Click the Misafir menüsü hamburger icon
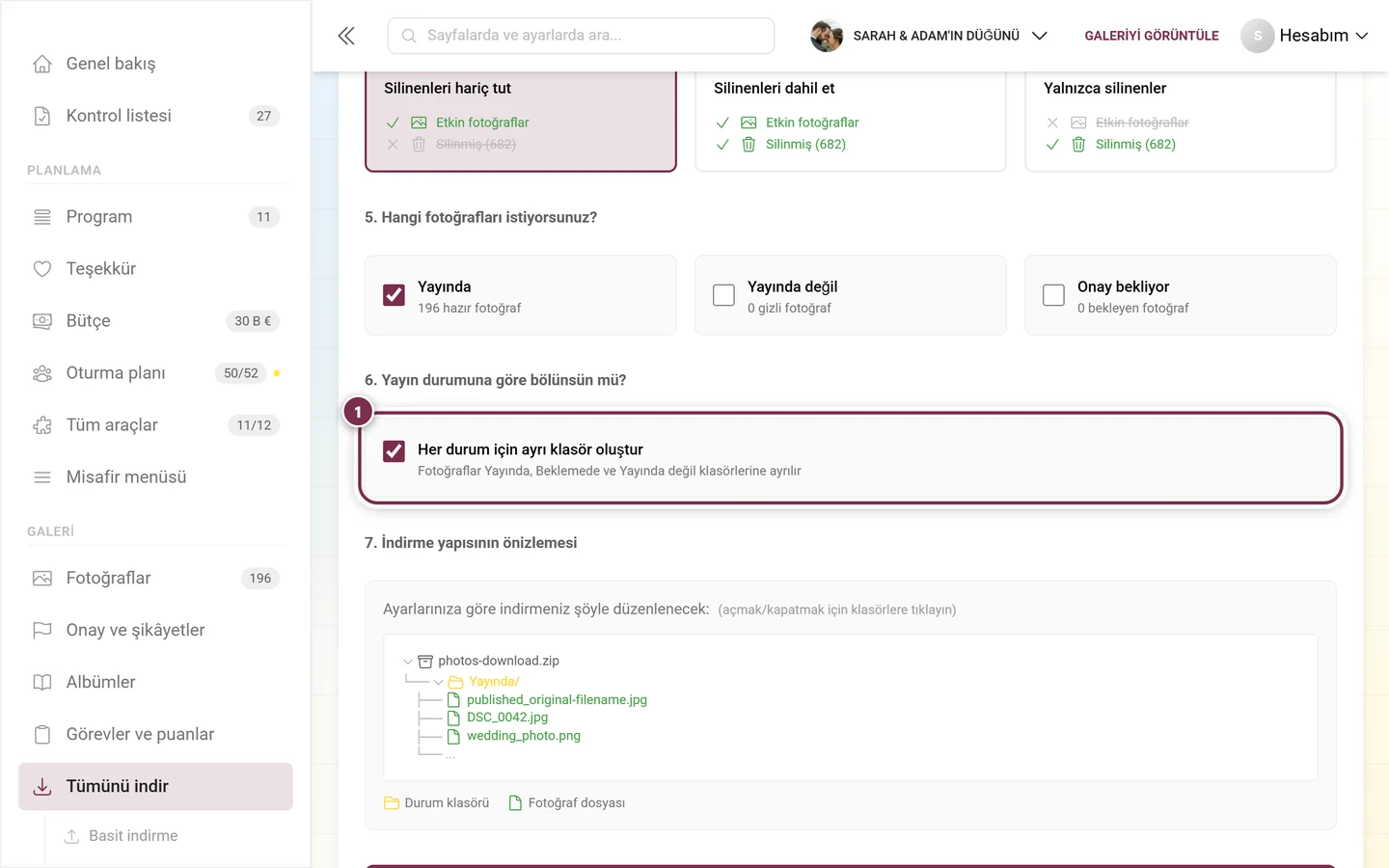 point(42,477)
